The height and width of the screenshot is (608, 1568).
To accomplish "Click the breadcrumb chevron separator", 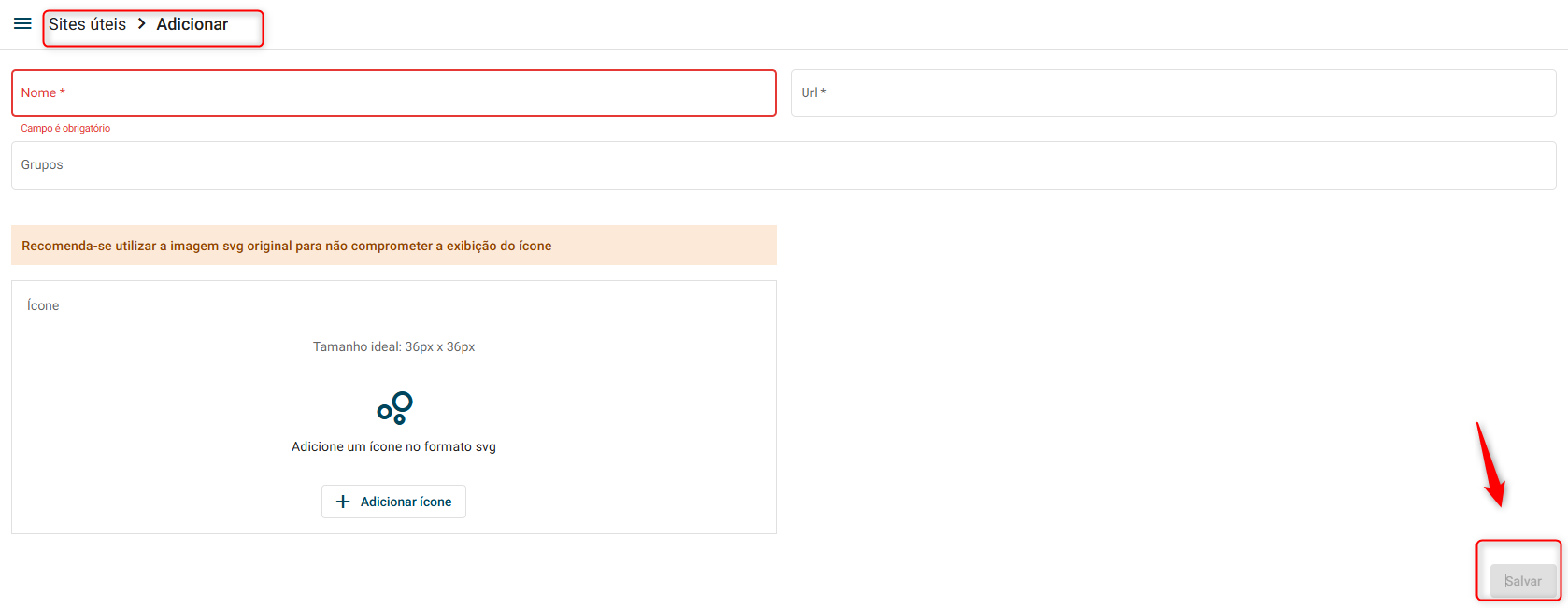I will (141, 24).
